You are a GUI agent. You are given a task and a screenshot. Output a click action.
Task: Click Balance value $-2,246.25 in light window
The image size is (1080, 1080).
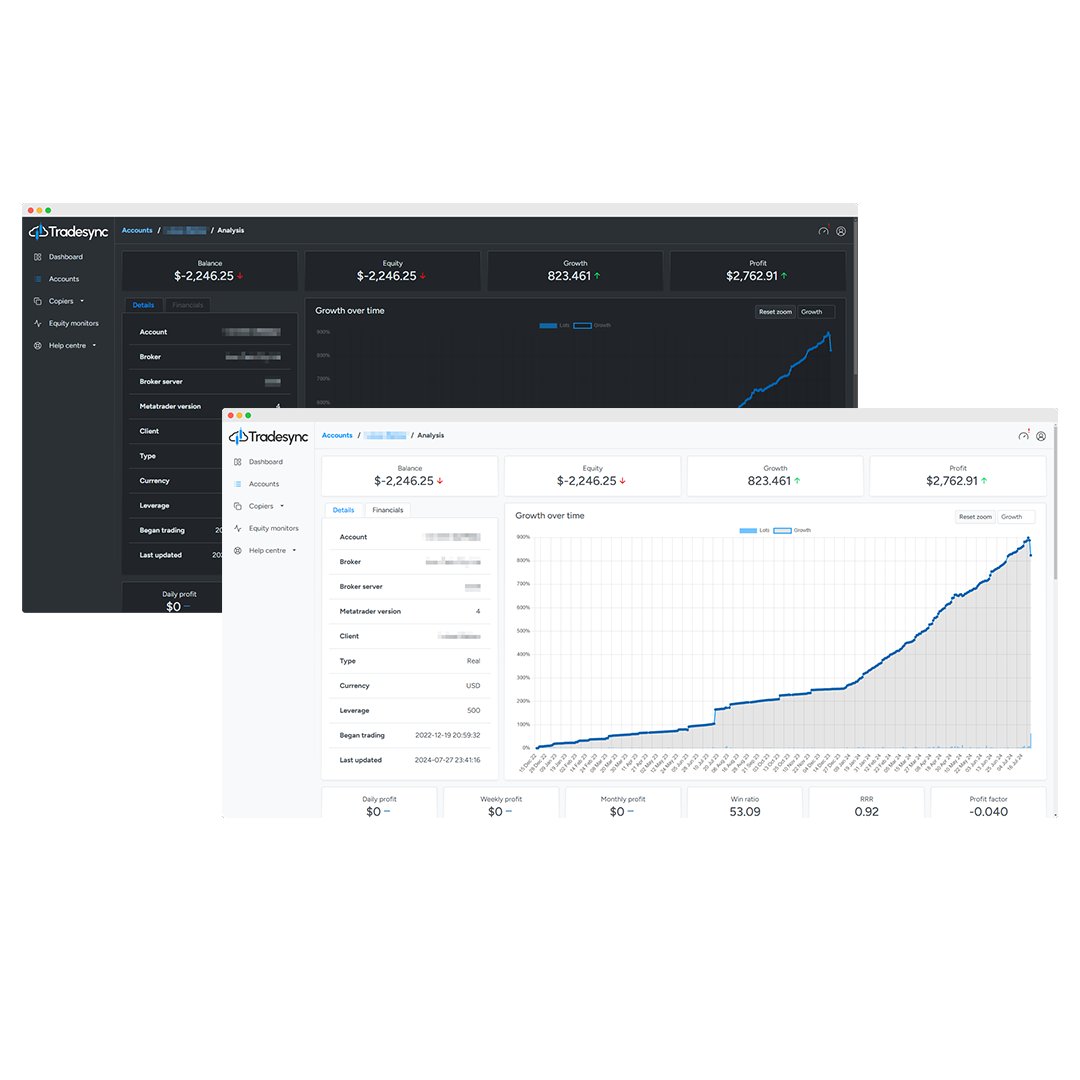(x=404, y=481)
